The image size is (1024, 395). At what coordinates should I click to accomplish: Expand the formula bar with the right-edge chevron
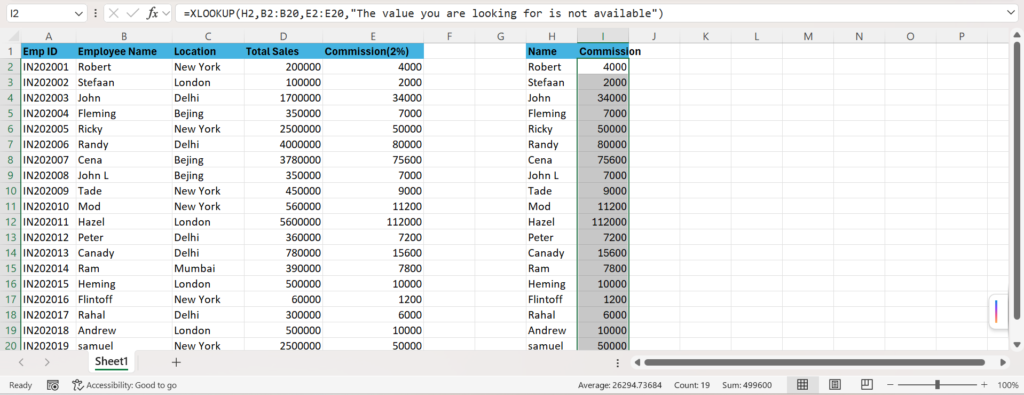coord(1011,13)
